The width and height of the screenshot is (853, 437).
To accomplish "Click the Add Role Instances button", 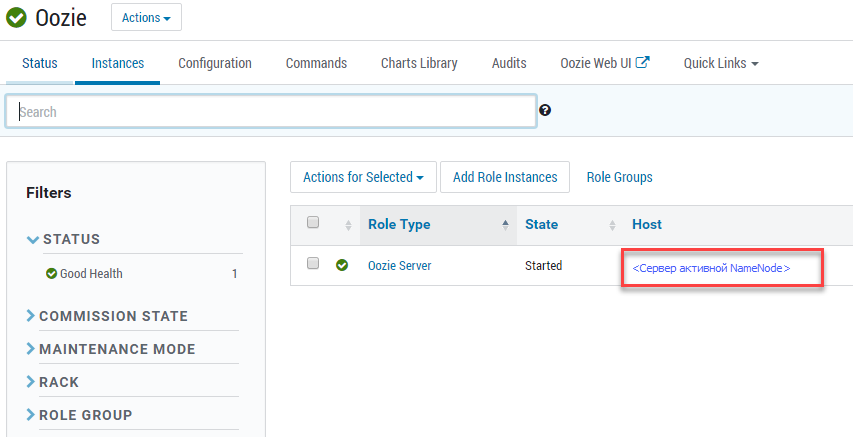I will 505,177.
